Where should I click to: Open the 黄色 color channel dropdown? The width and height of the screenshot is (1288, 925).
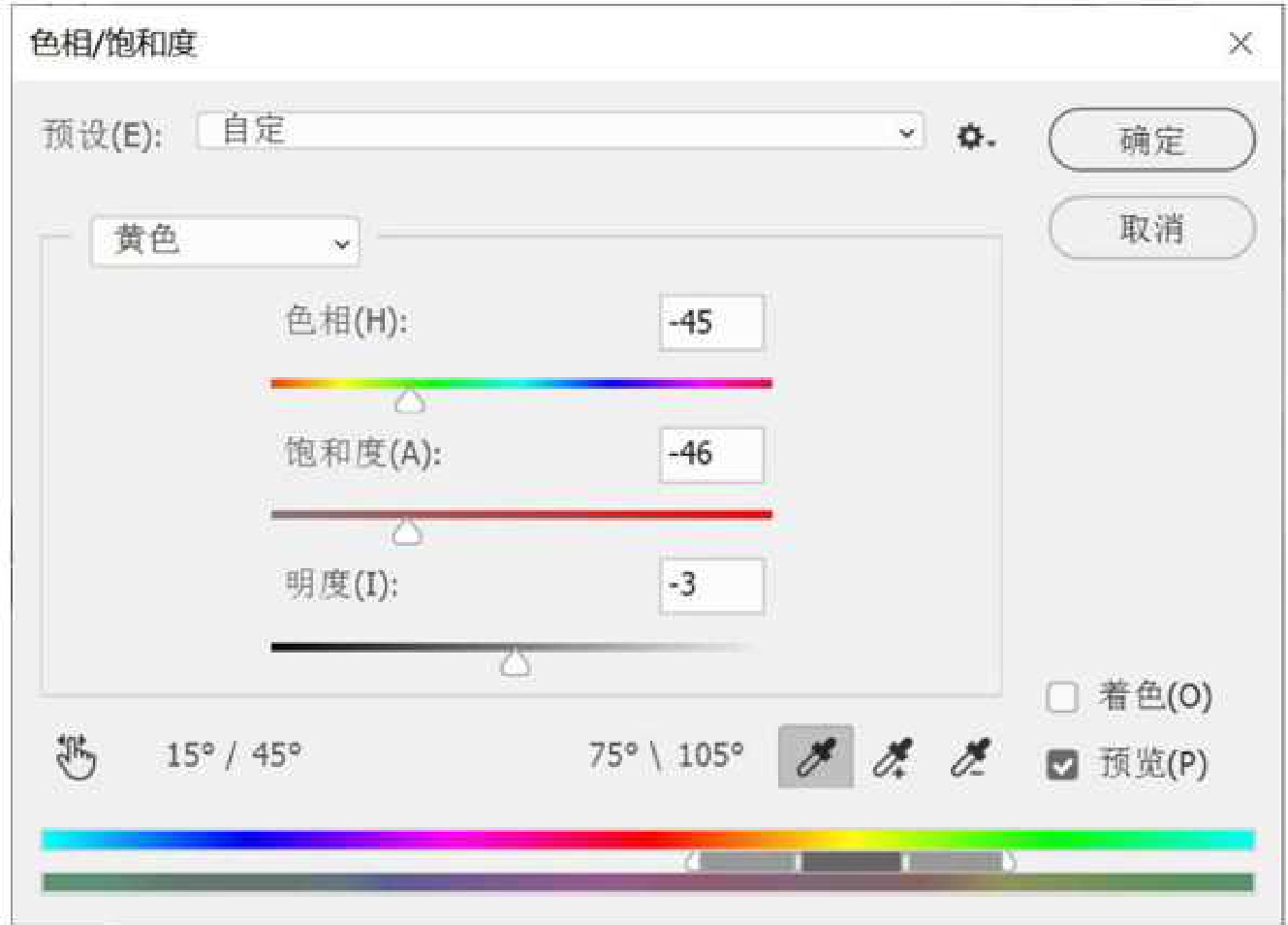[225, 241]
